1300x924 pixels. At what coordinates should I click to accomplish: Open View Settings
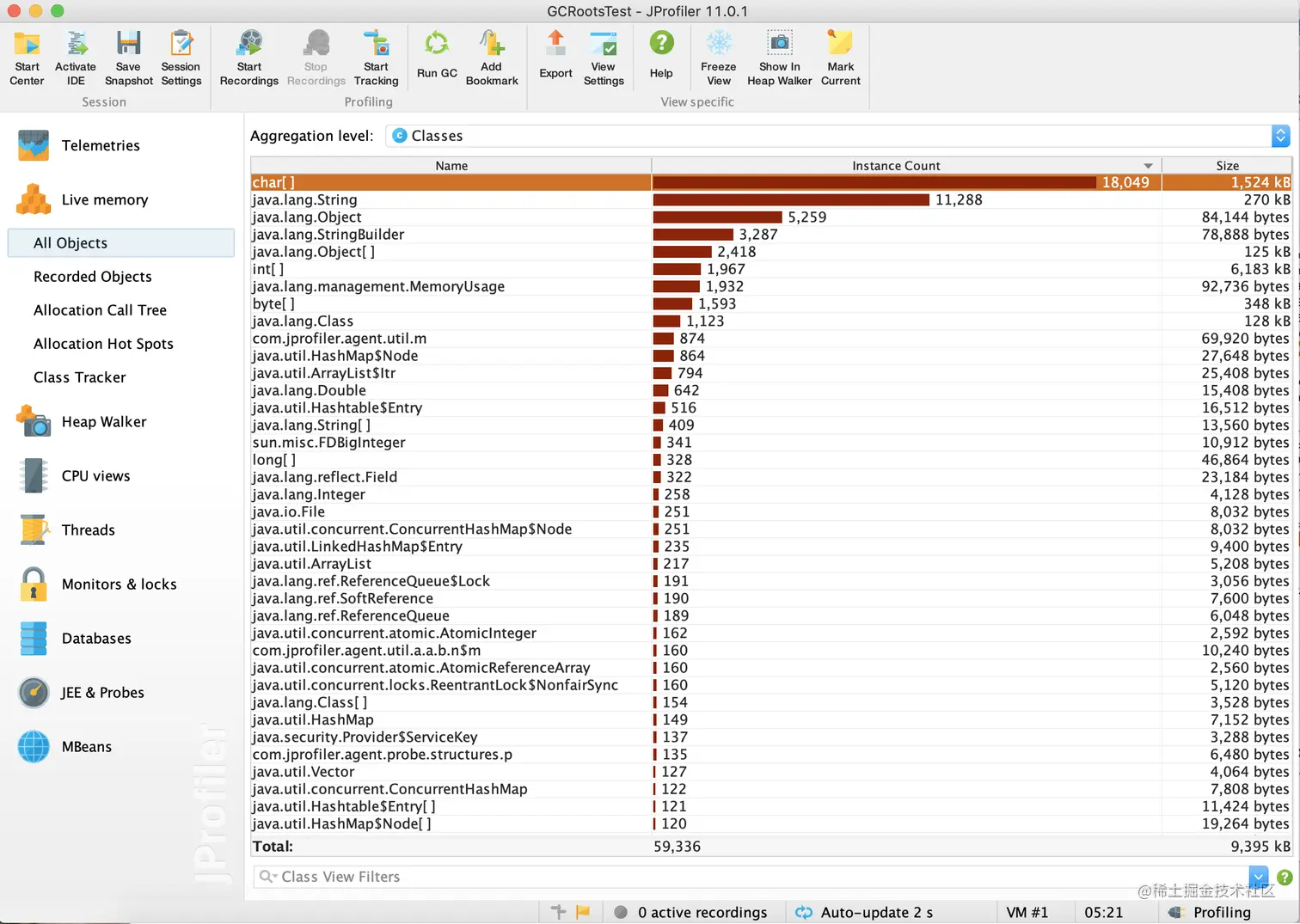[x=604, y=58]
